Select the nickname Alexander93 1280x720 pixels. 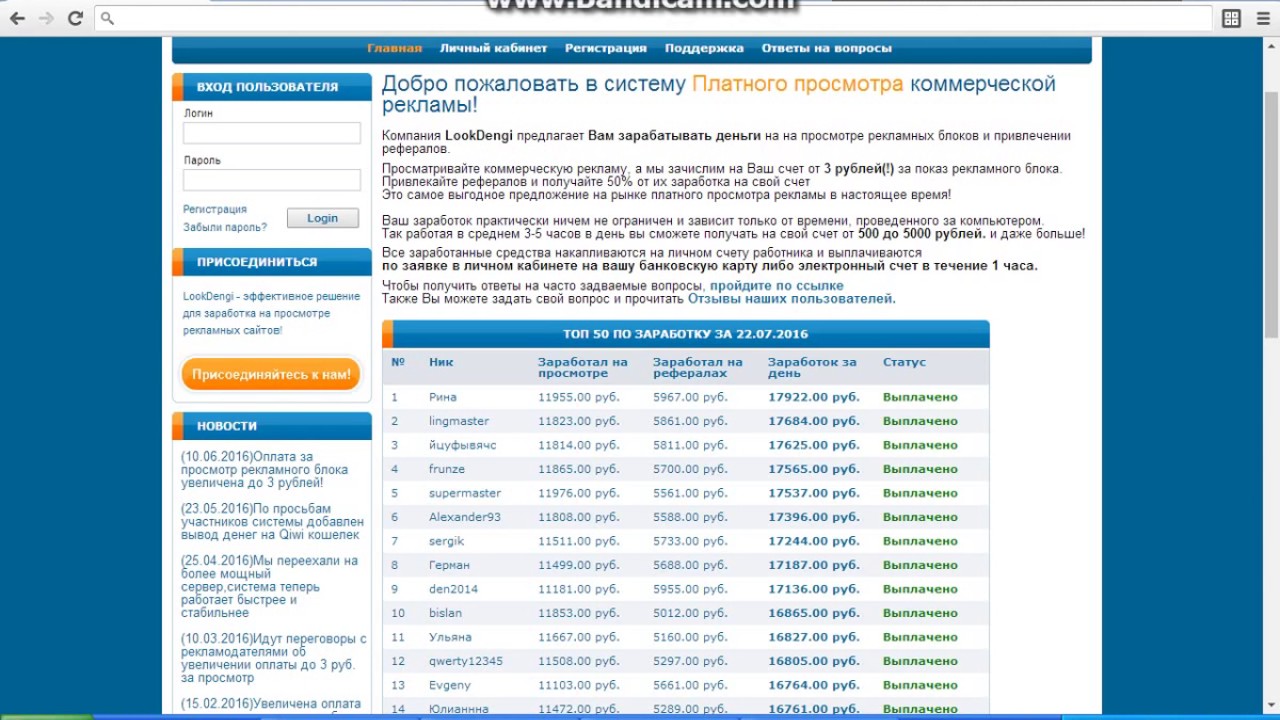tap(465, 517)
